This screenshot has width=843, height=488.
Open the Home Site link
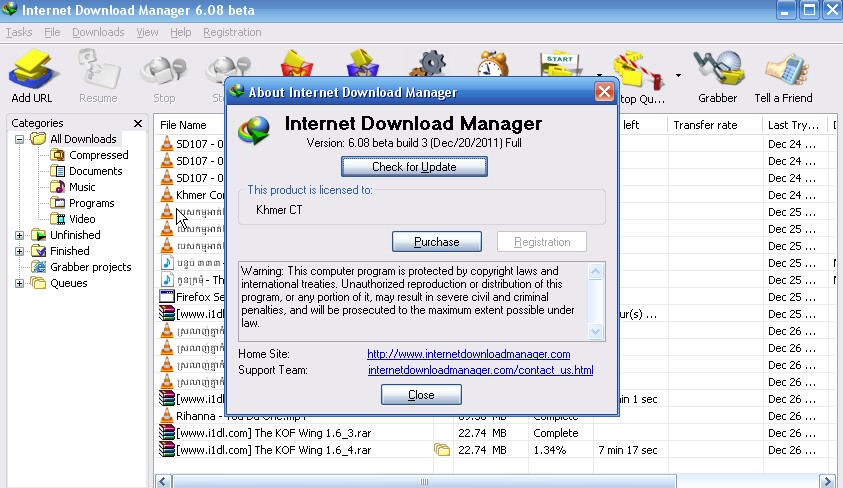468,354
